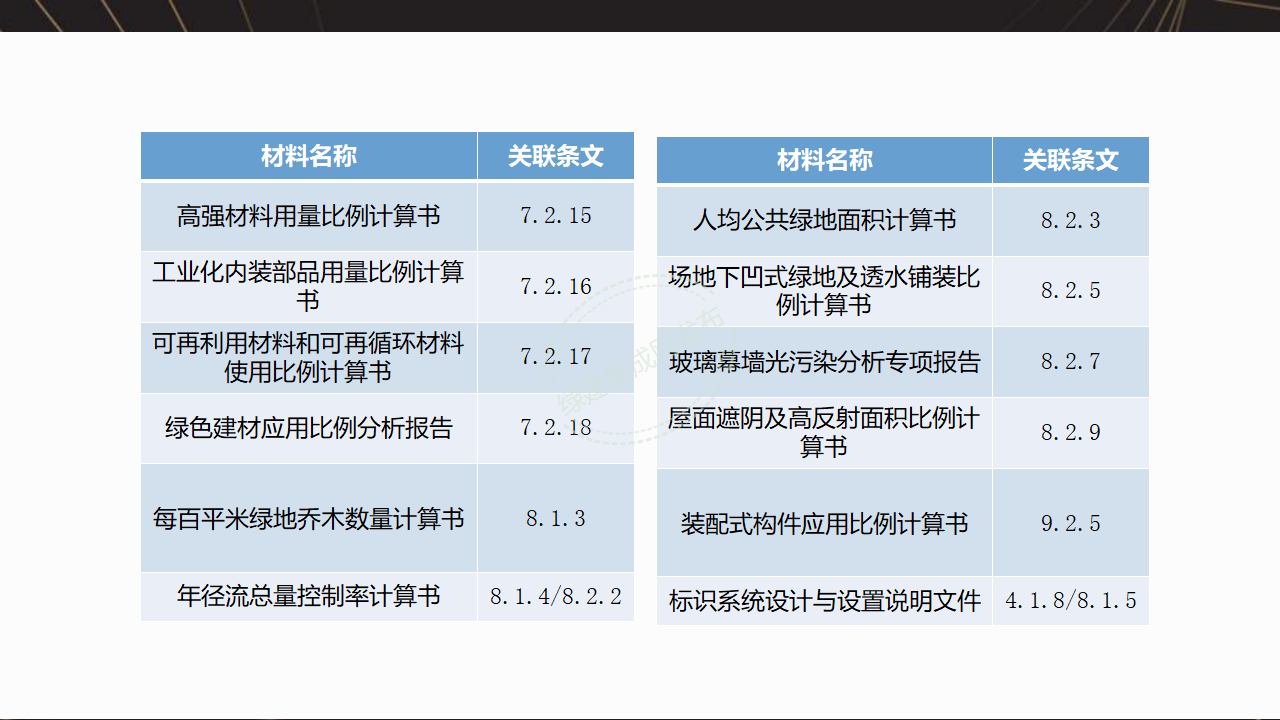Select 标识系统设计与设置说明文件 cell

(x=824, y=601)
